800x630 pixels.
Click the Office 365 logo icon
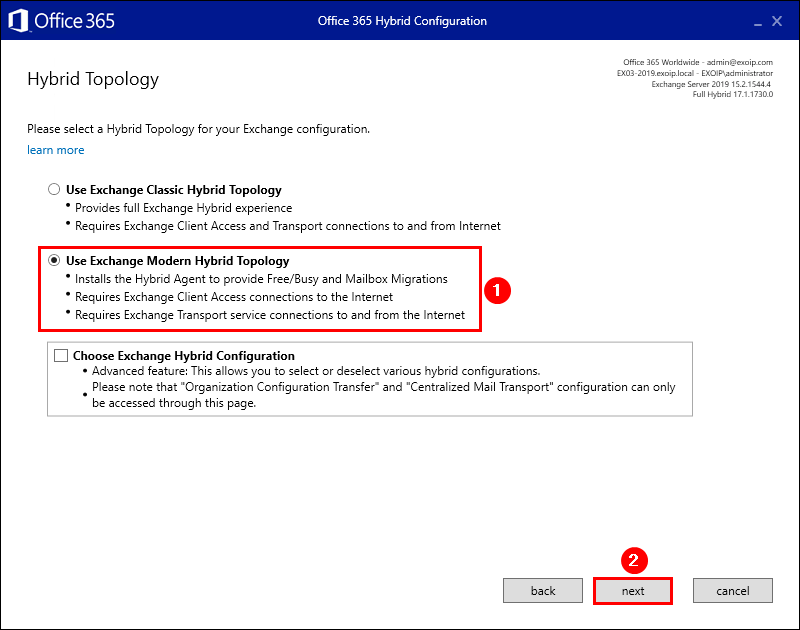coord(18,21)
